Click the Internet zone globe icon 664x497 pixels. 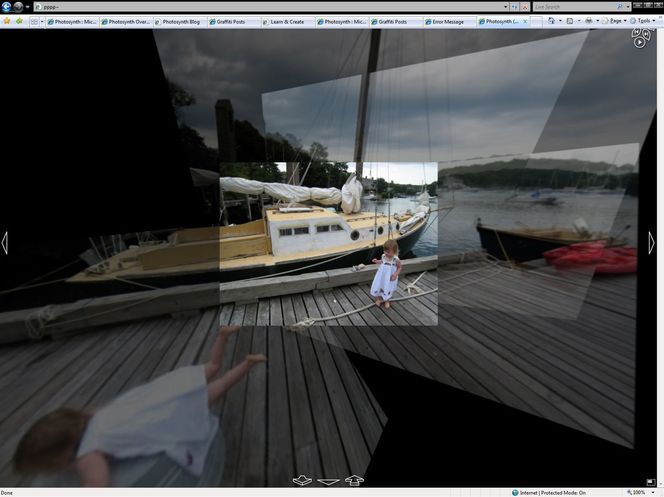515,493
